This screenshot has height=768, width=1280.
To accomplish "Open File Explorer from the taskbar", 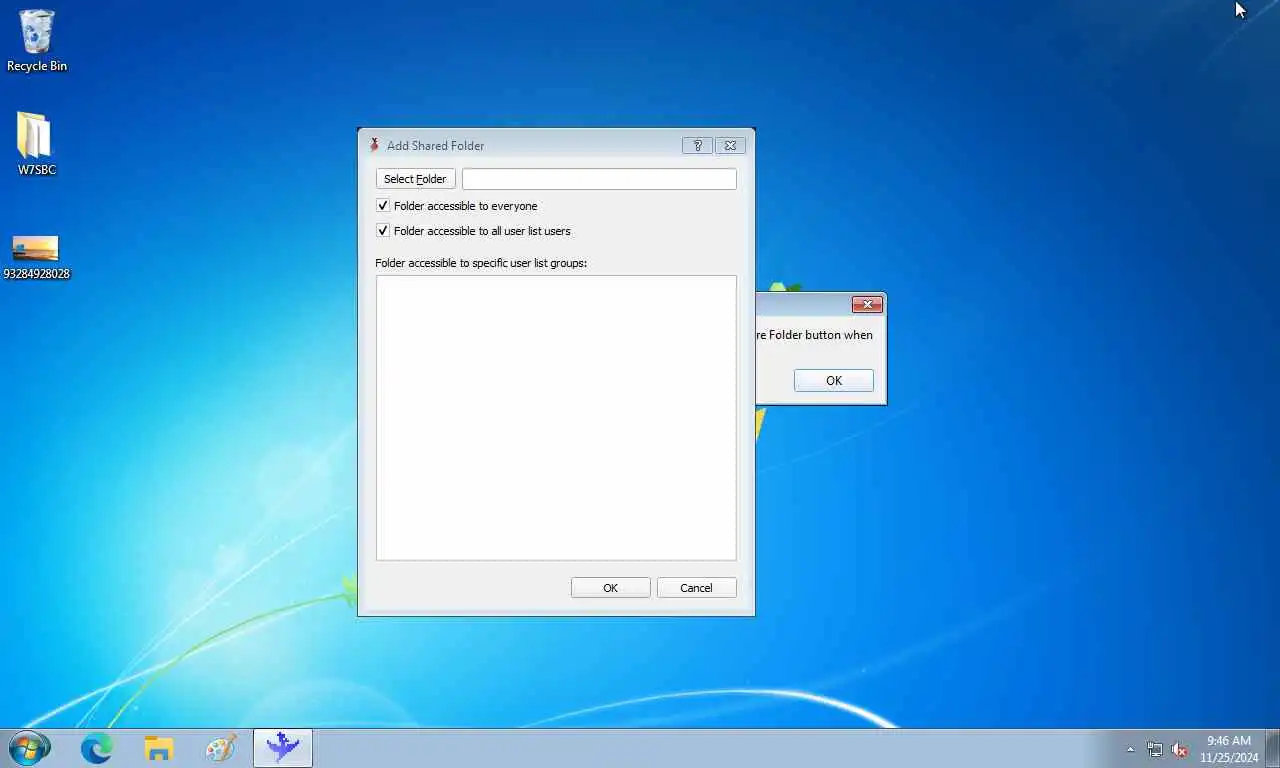I will [x=159, y=748].
